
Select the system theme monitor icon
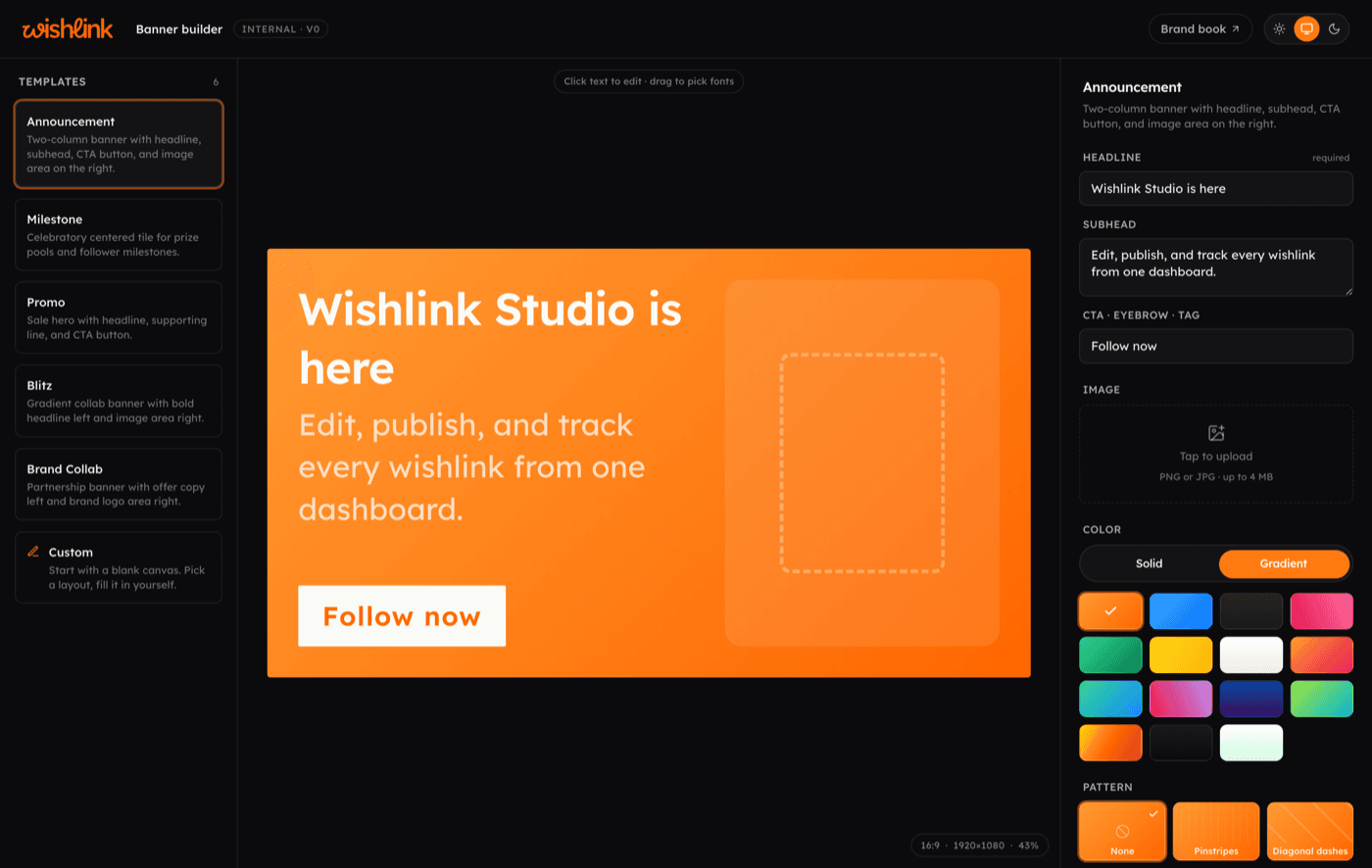1306,29
